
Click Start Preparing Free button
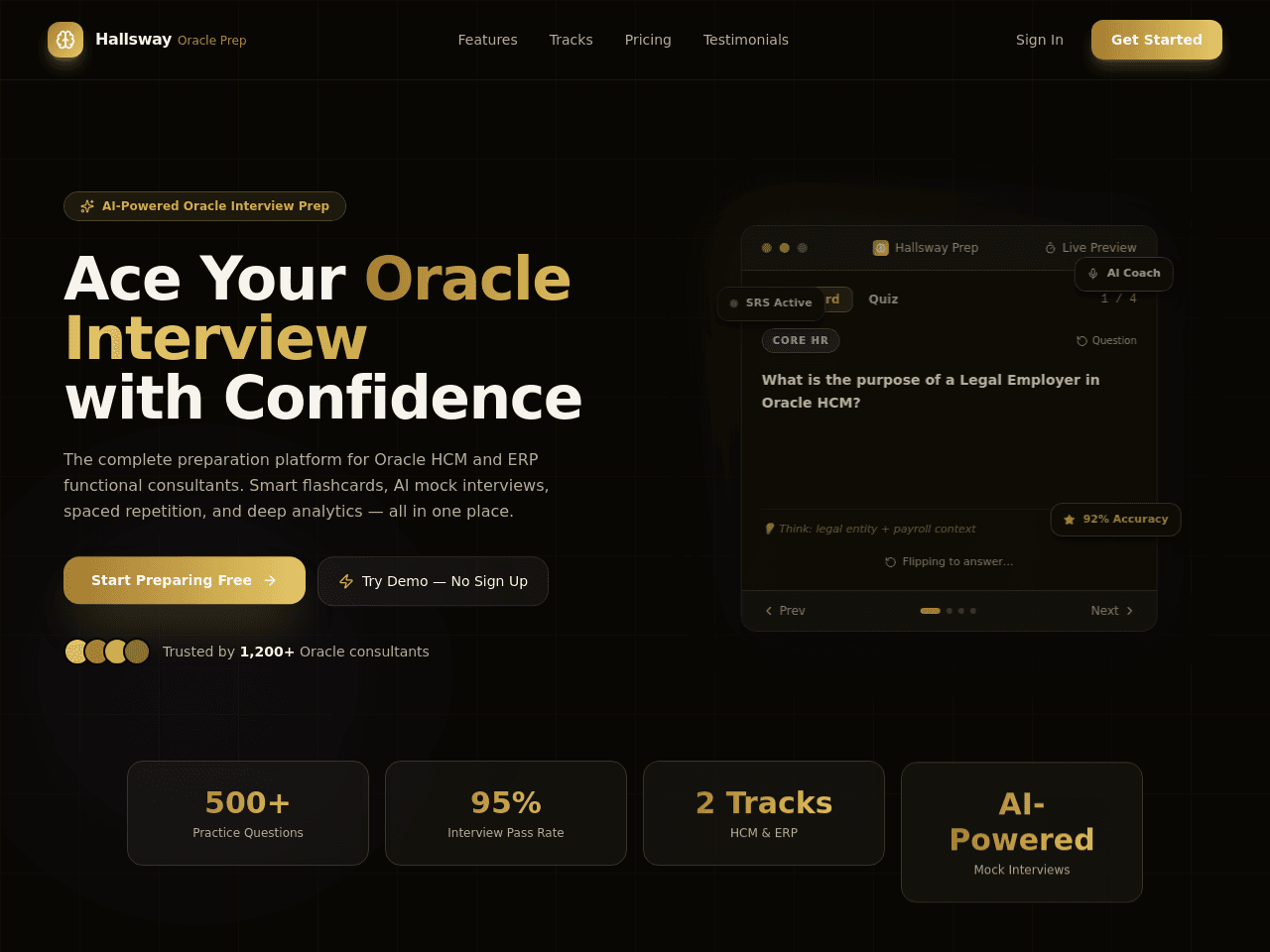point(185,581)
